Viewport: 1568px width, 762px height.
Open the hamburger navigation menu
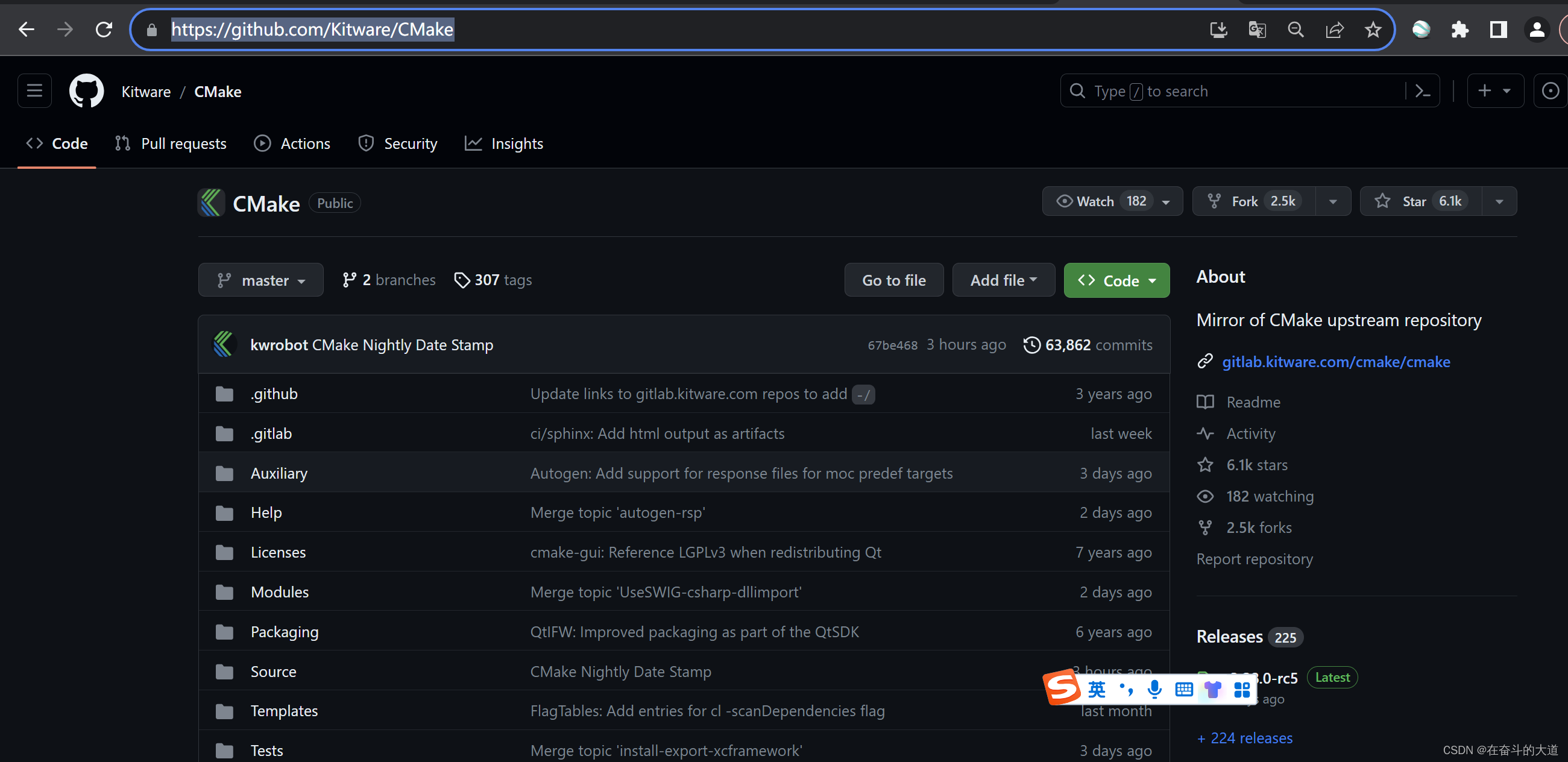(34, 91)
